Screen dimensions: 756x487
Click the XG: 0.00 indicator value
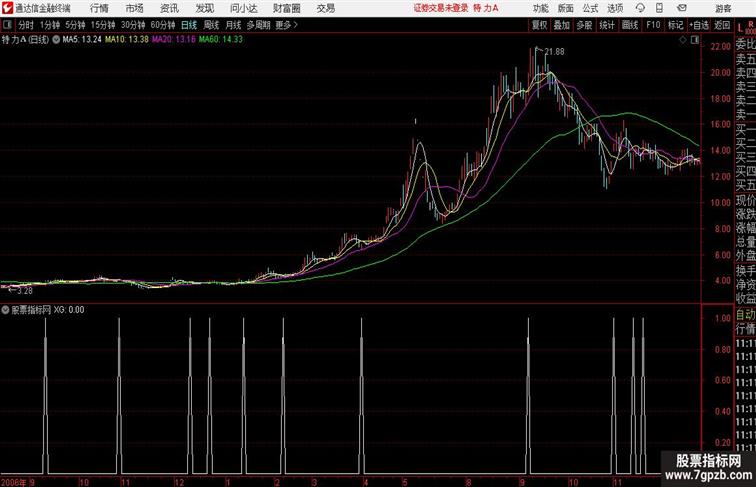[x=69, y=310]
